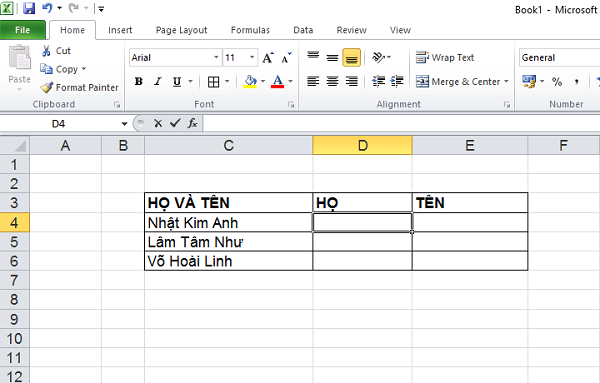The width and height of the screenshot is (600, 383).
Task: Click the Excel application icon
Action: click(7, 8)
